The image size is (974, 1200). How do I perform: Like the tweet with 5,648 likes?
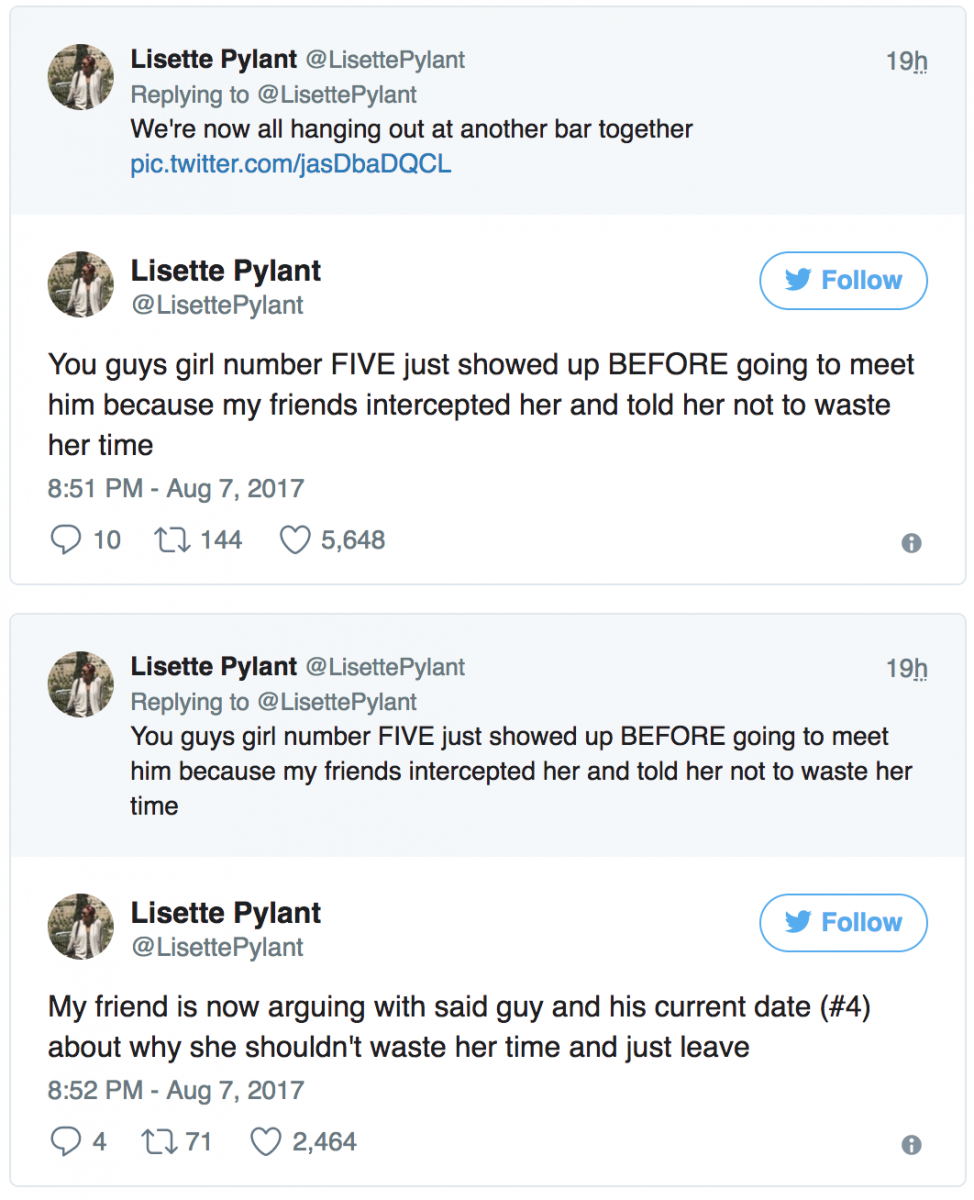[294, 540]
